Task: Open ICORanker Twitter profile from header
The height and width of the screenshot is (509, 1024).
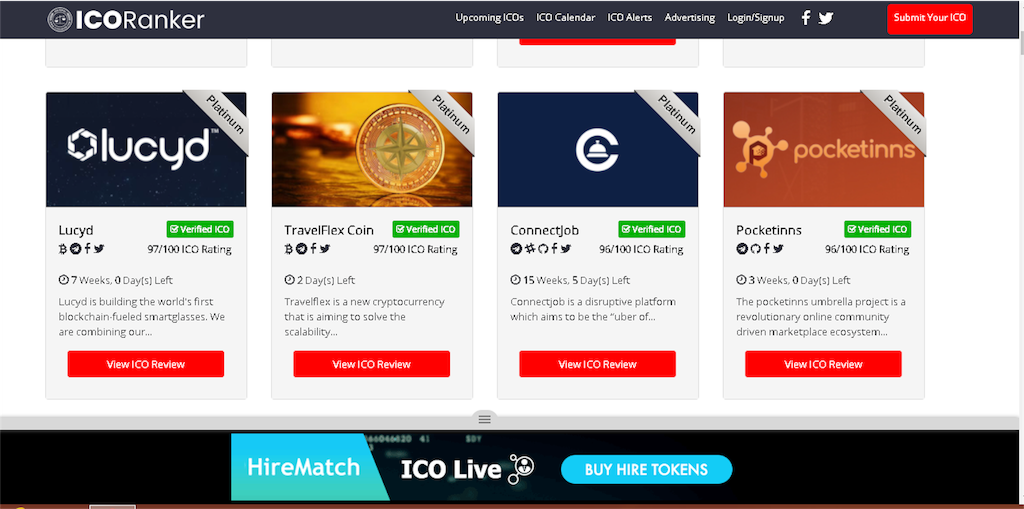Action: pyautogui.click(x=825, y=18)
